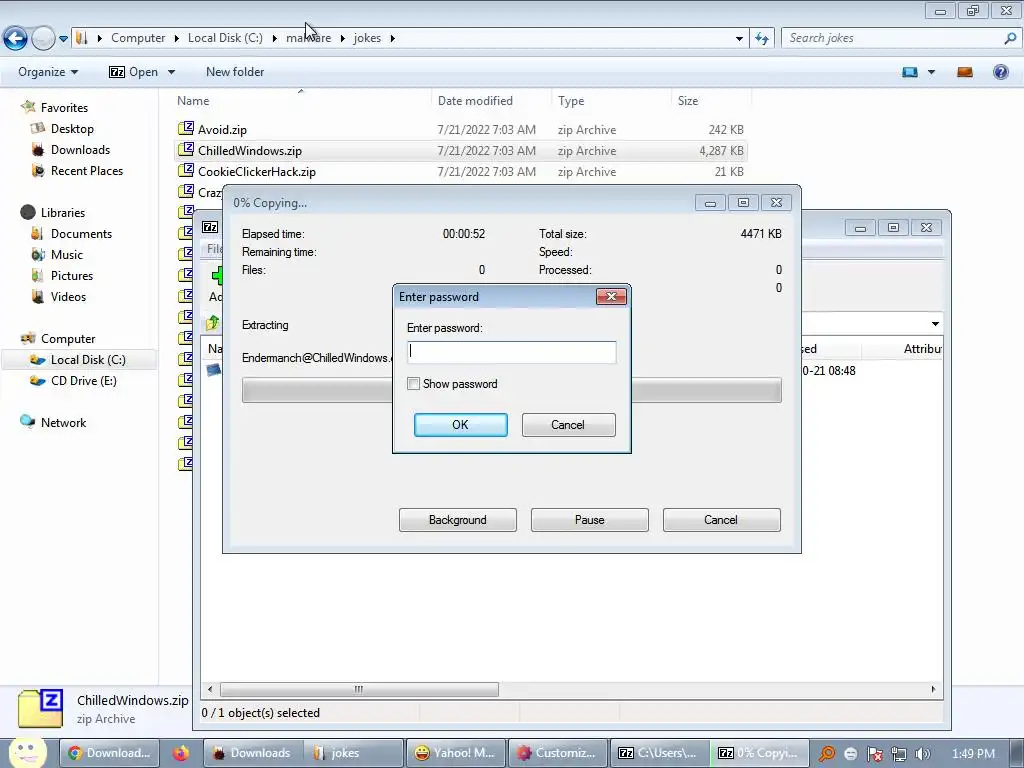Open Favorites in navigation pane
Screen dimensions: 1024x768
64,108
